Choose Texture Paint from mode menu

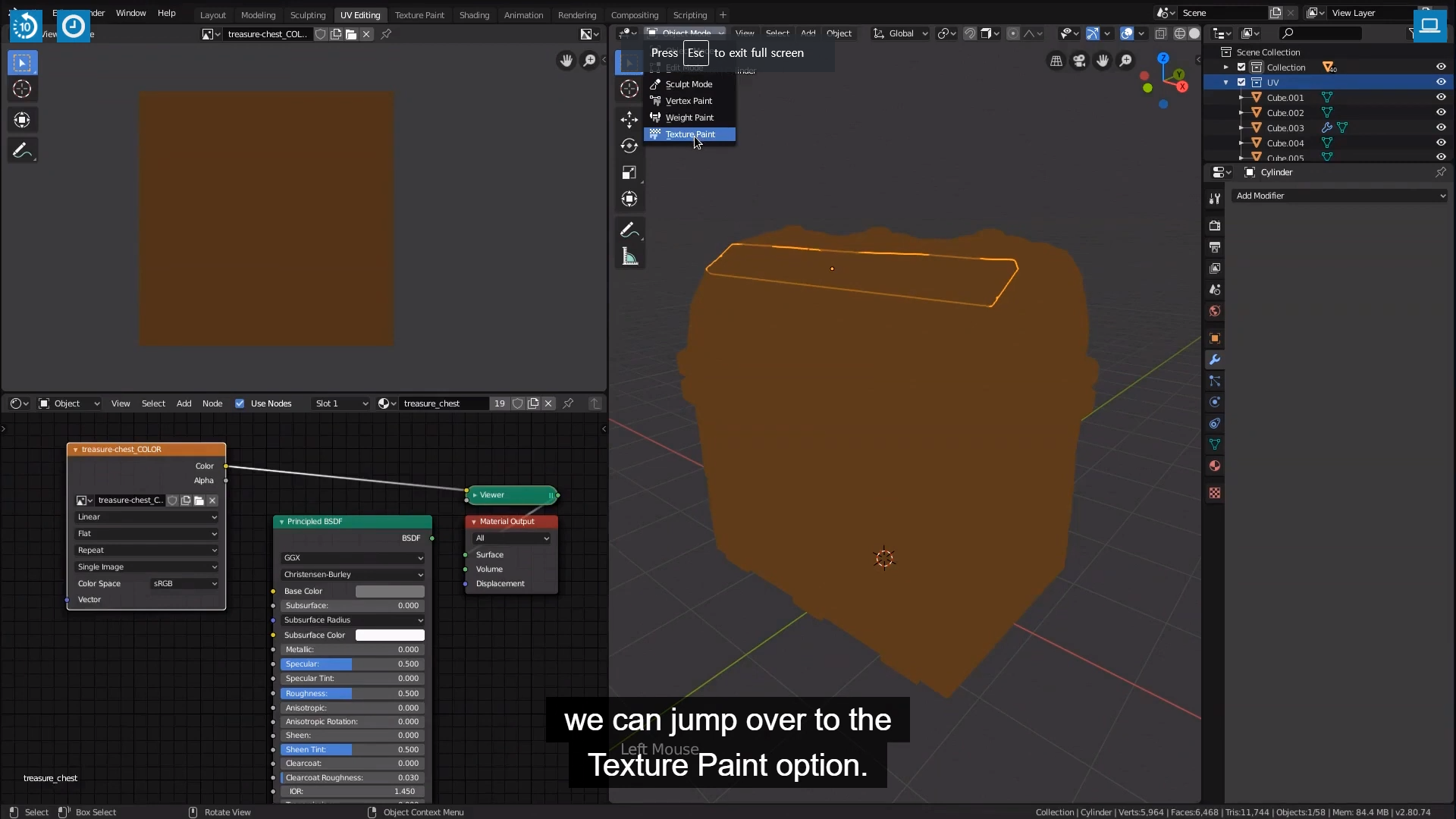689,134
